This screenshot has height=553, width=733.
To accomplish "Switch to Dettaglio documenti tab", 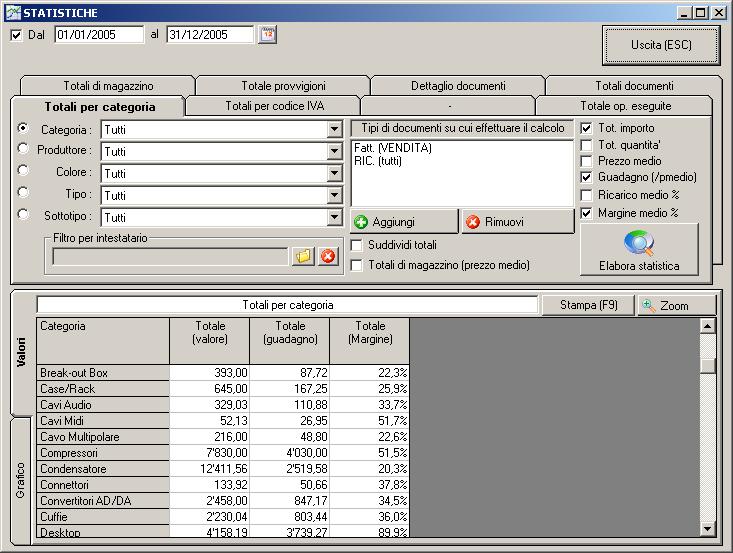I will (x=458, y=86).
